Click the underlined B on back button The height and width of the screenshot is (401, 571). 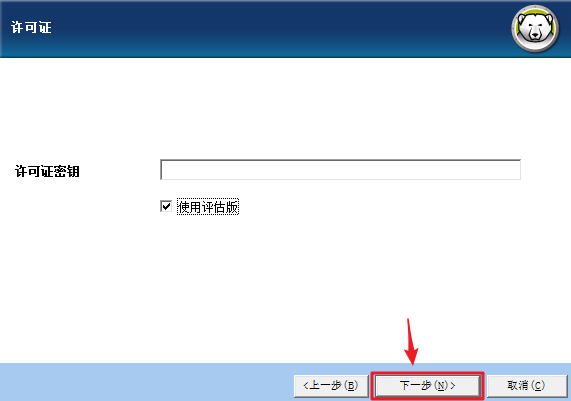coord(351,386)
